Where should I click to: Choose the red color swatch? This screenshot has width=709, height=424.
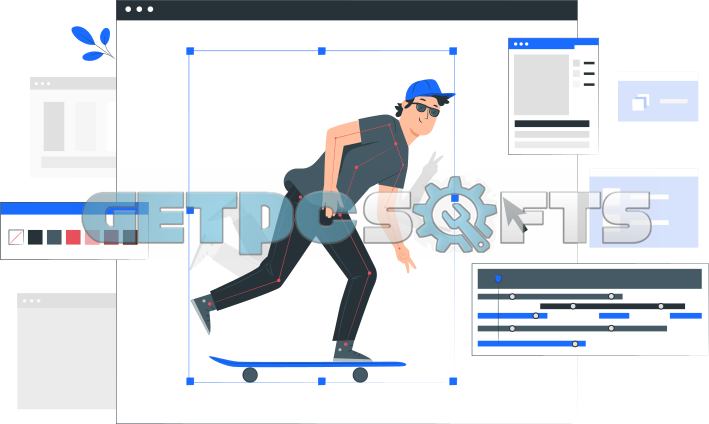click(x=73, y=237)
